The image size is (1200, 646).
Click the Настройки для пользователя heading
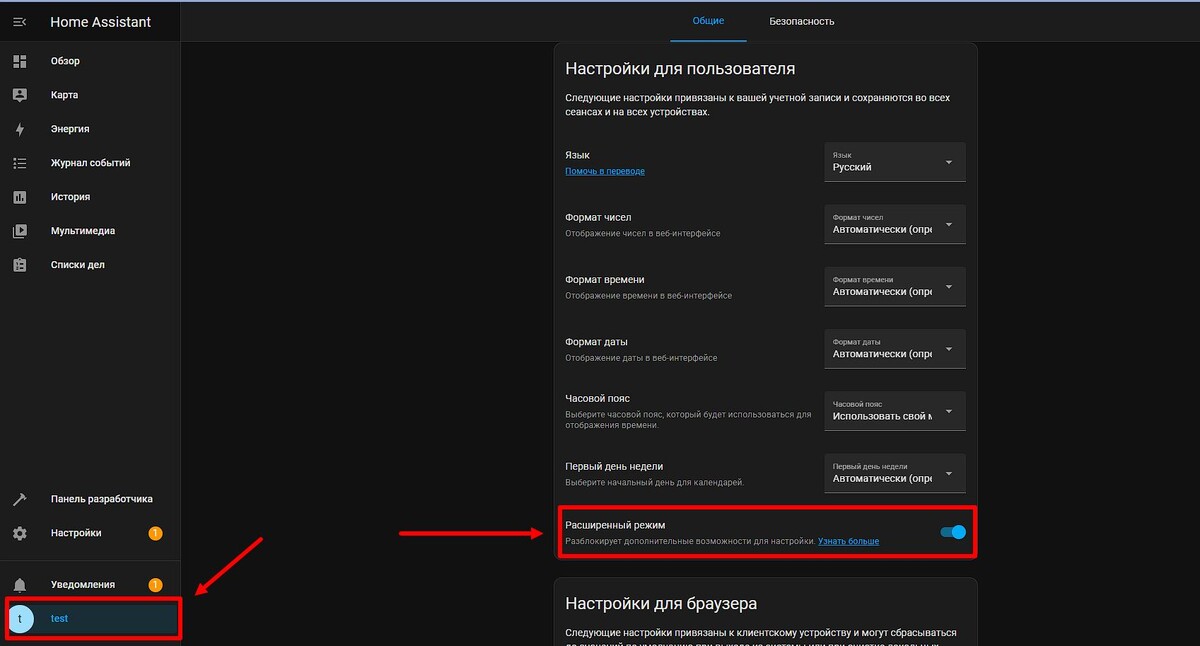tap(680, 69)
